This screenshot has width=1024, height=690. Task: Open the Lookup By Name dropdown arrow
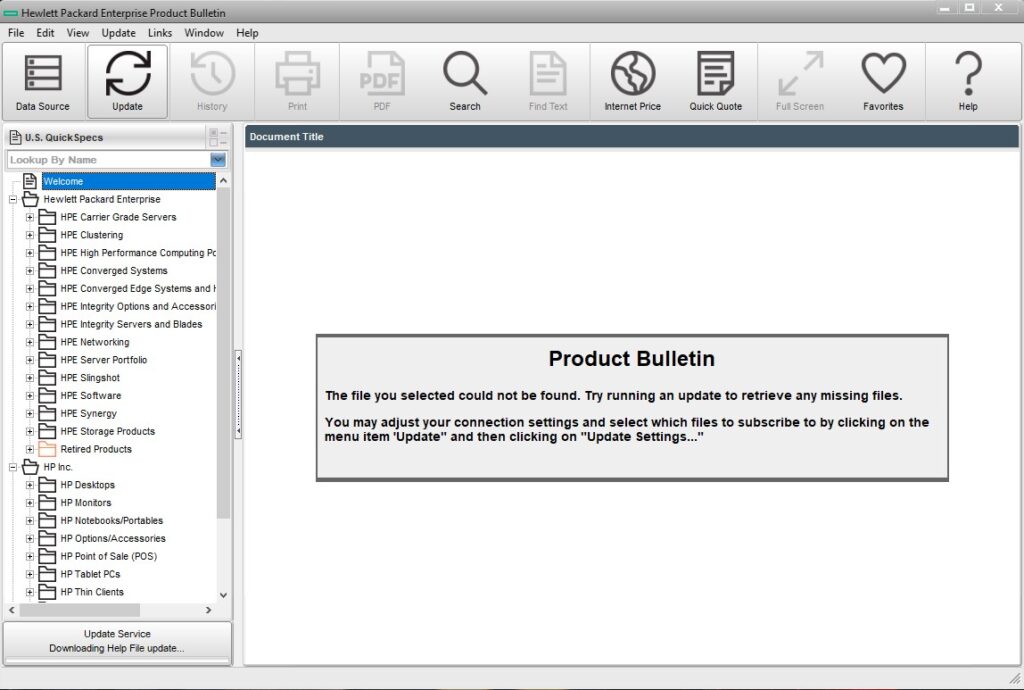(218, 160)
